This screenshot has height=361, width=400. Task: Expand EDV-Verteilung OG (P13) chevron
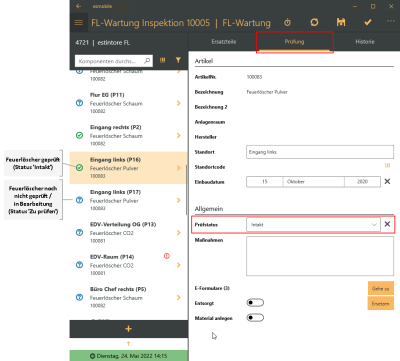pyautogui.click(x=179, y=233)
